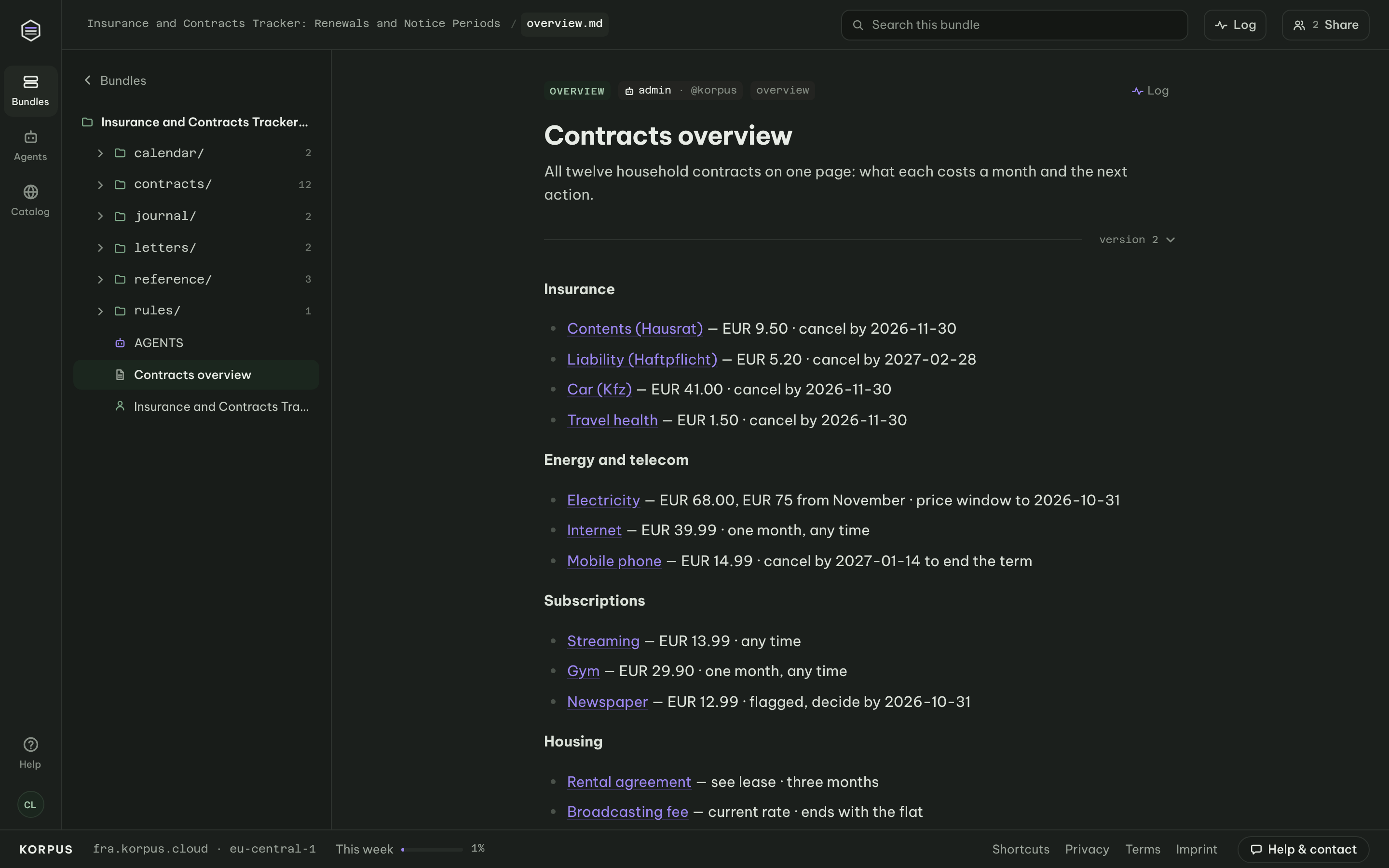Click the Korpus logo icon
Image resolution: width=1389 pixels, height=868 pixels.
coord(30,30)
